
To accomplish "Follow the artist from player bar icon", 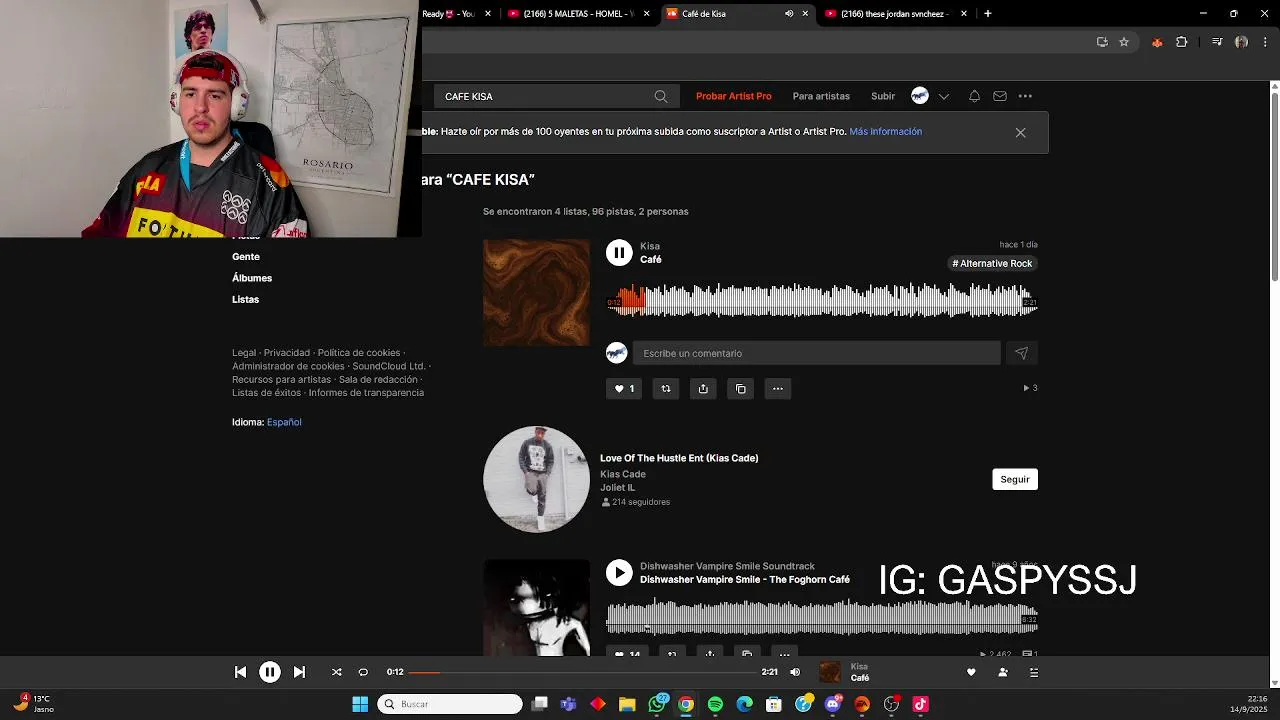I will pyautogui.click(x=1003, y=672).
